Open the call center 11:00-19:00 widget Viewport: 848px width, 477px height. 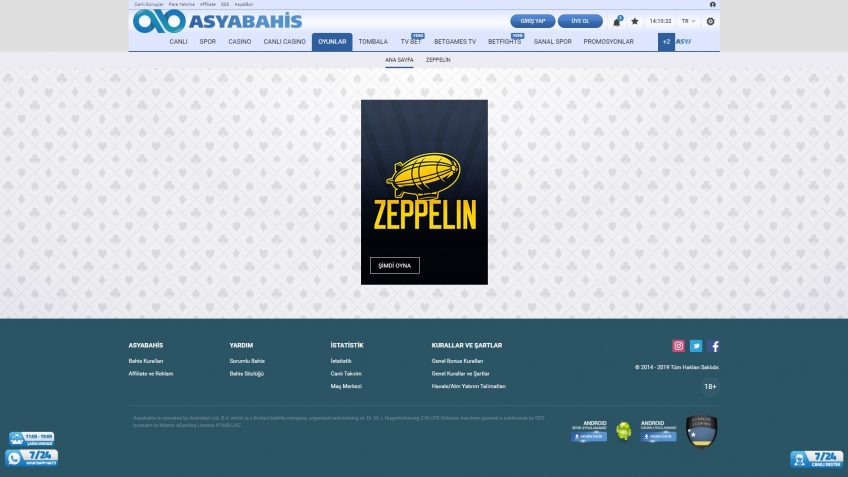click(32, 439)
